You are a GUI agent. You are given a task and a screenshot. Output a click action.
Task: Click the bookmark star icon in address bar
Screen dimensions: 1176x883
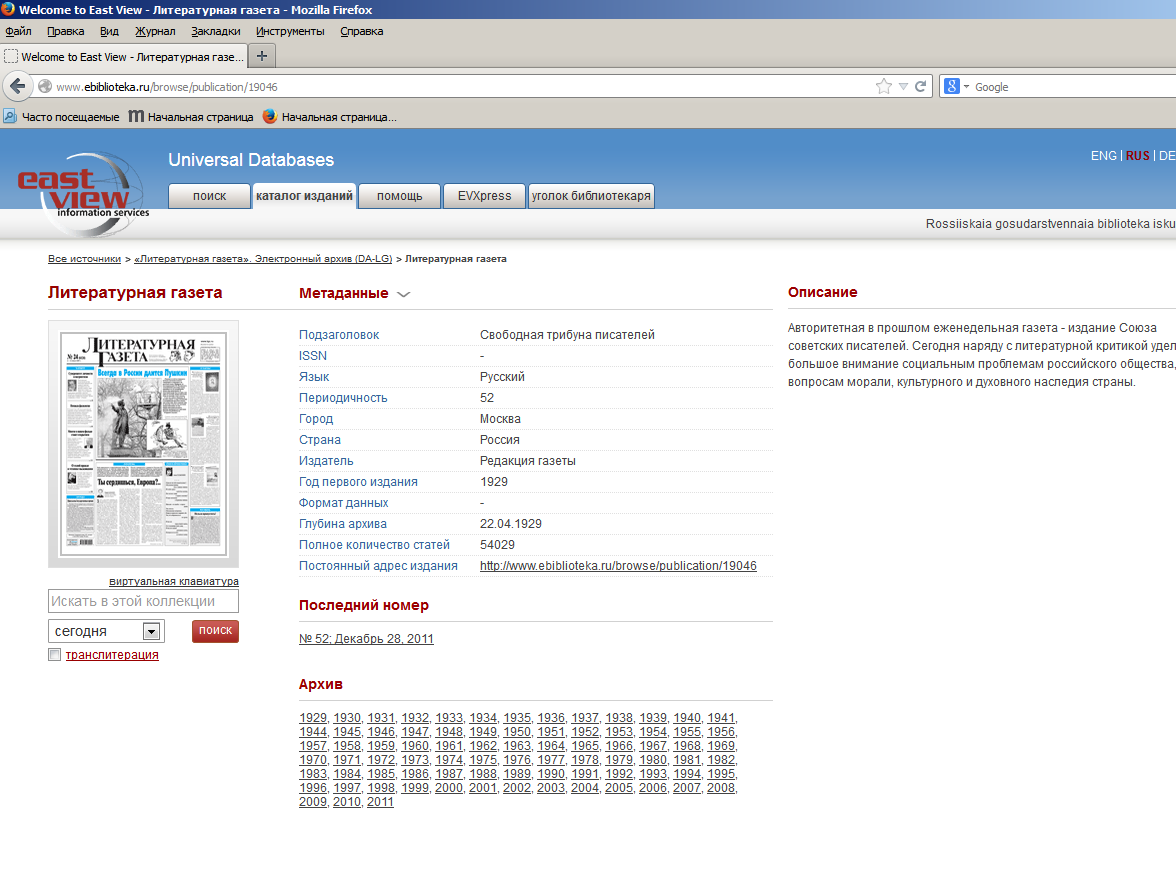[x=883, y=87]
